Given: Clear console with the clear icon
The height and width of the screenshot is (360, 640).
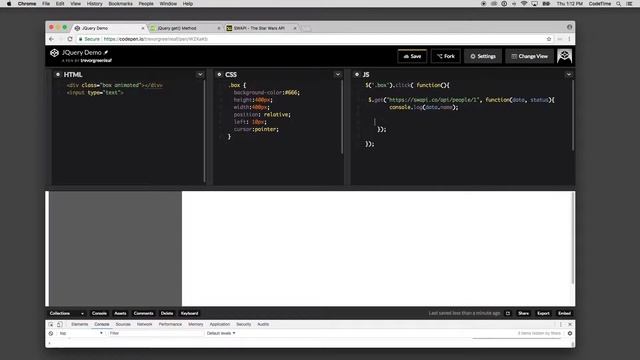Looking at the screenshot, I should 51,333.
